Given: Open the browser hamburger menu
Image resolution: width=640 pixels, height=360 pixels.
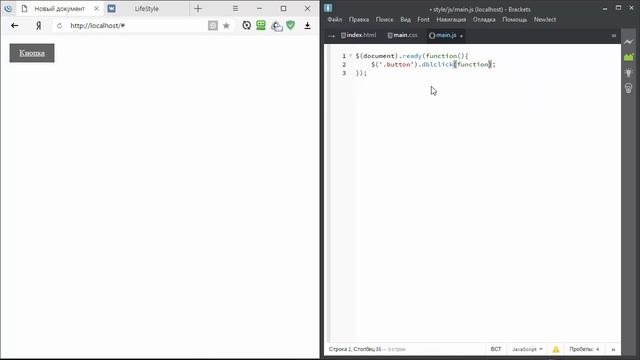Looking at the screenshot, I should point(236,9).
